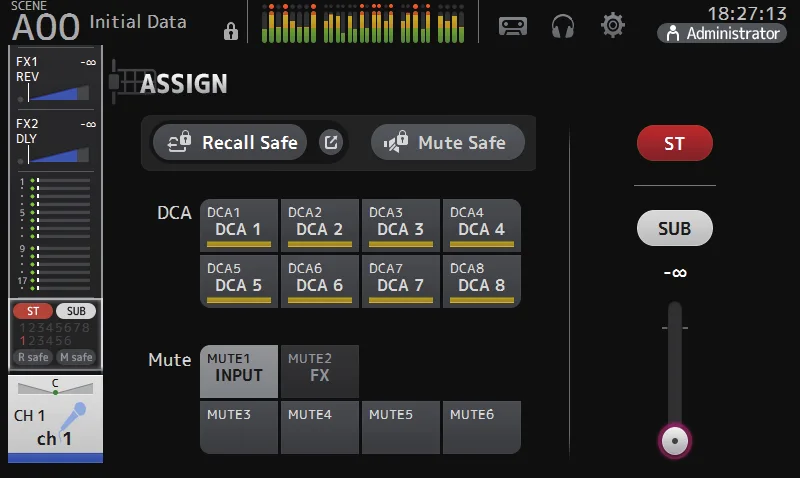Assign channel to DCA 8
800x478 pixels.
pyautogui.click(x=482, y=281)
